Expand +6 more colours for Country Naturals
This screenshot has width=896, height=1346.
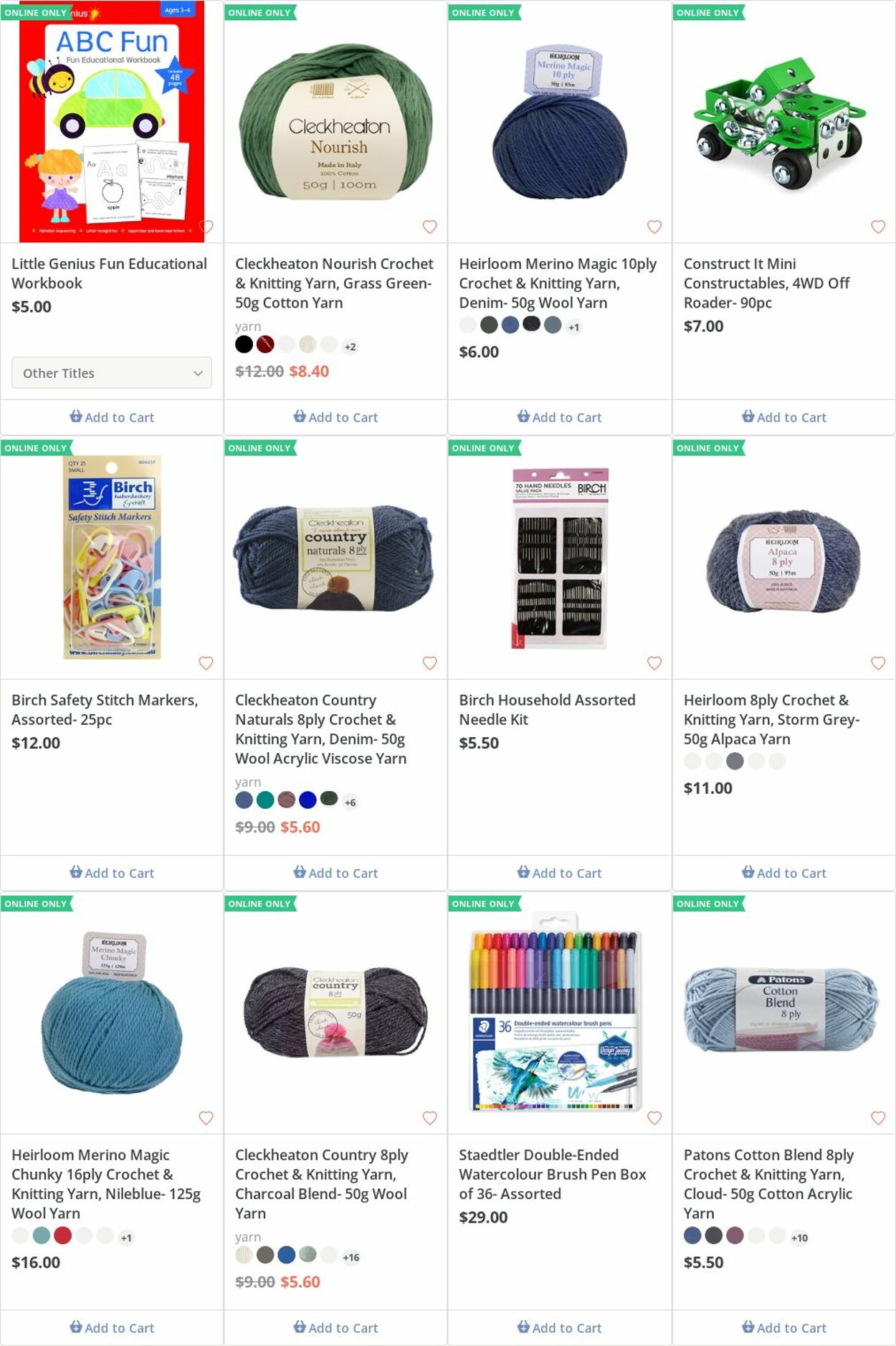point(350,802)
